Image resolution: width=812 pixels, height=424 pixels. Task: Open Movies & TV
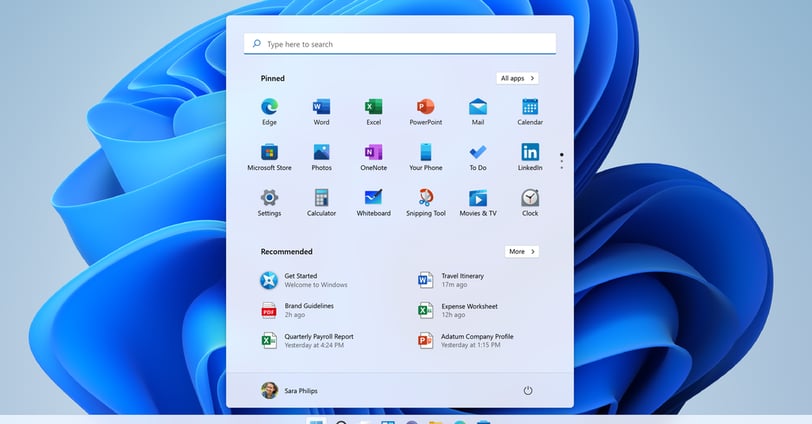click(x=477, y=202)
